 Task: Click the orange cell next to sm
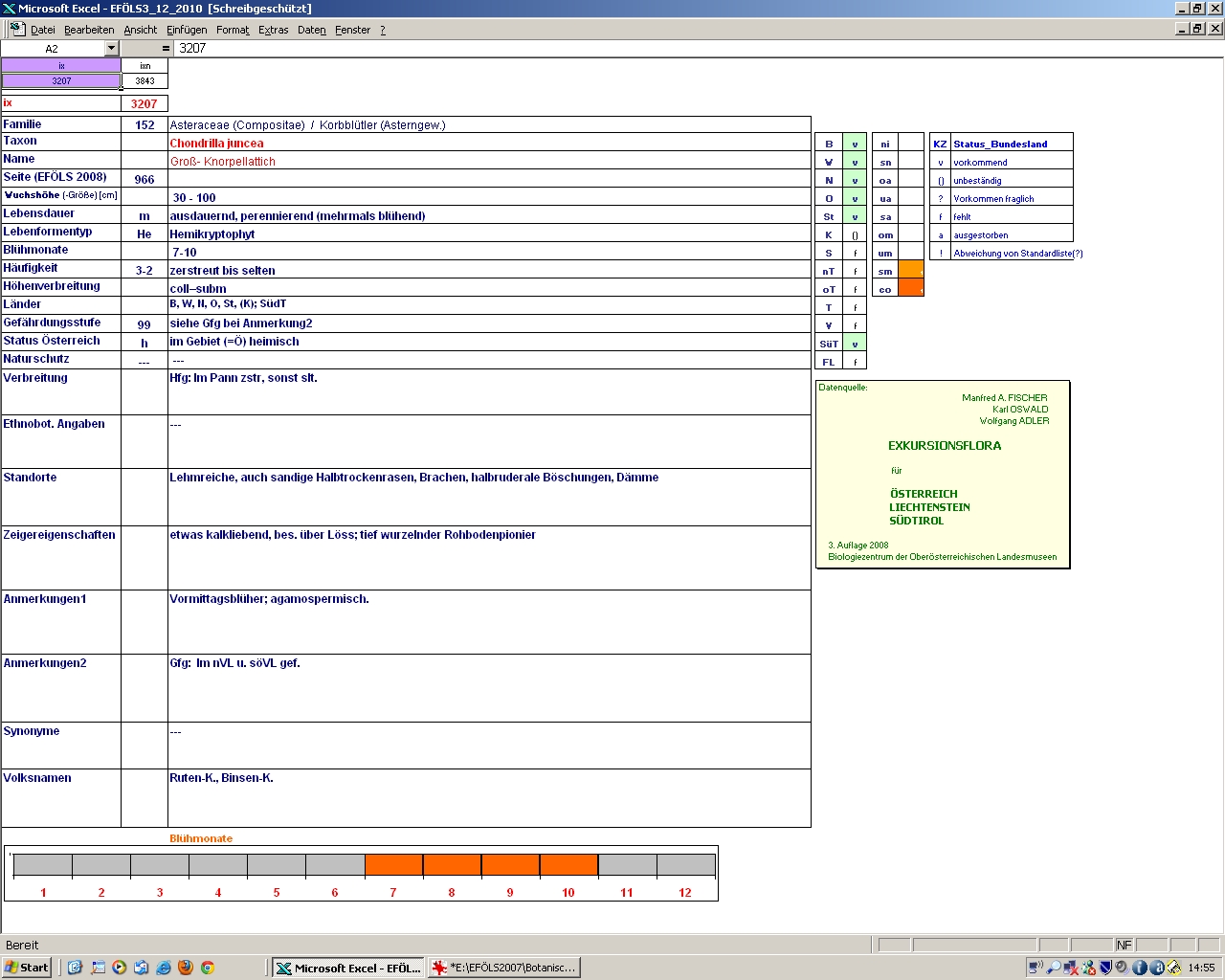(911, 271)
